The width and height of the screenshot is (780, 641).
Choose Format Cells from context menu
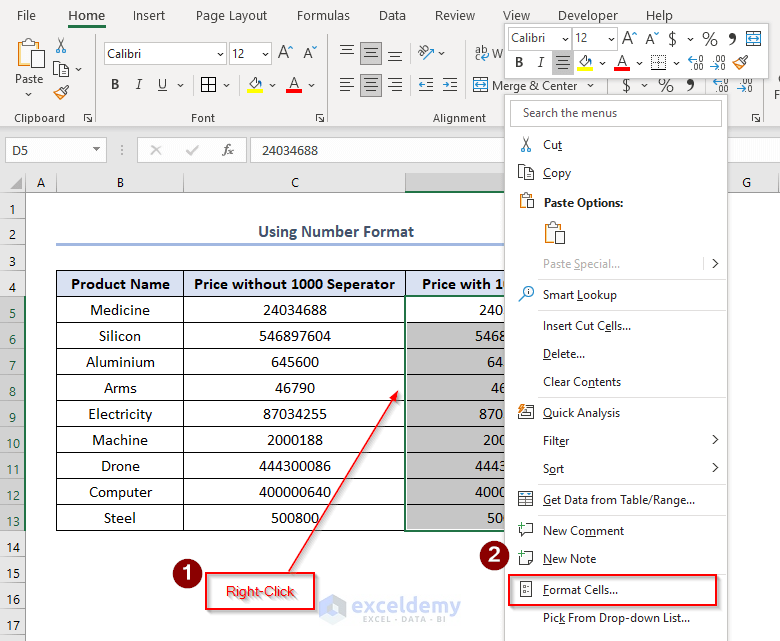pos(580,590)
